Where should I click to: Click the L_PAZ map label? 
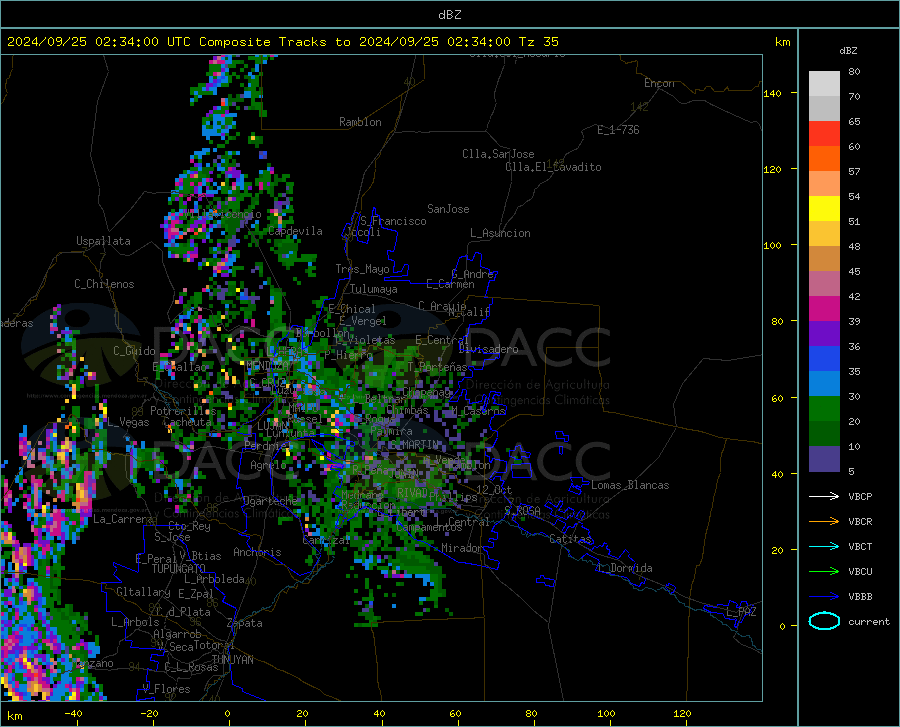741,612
